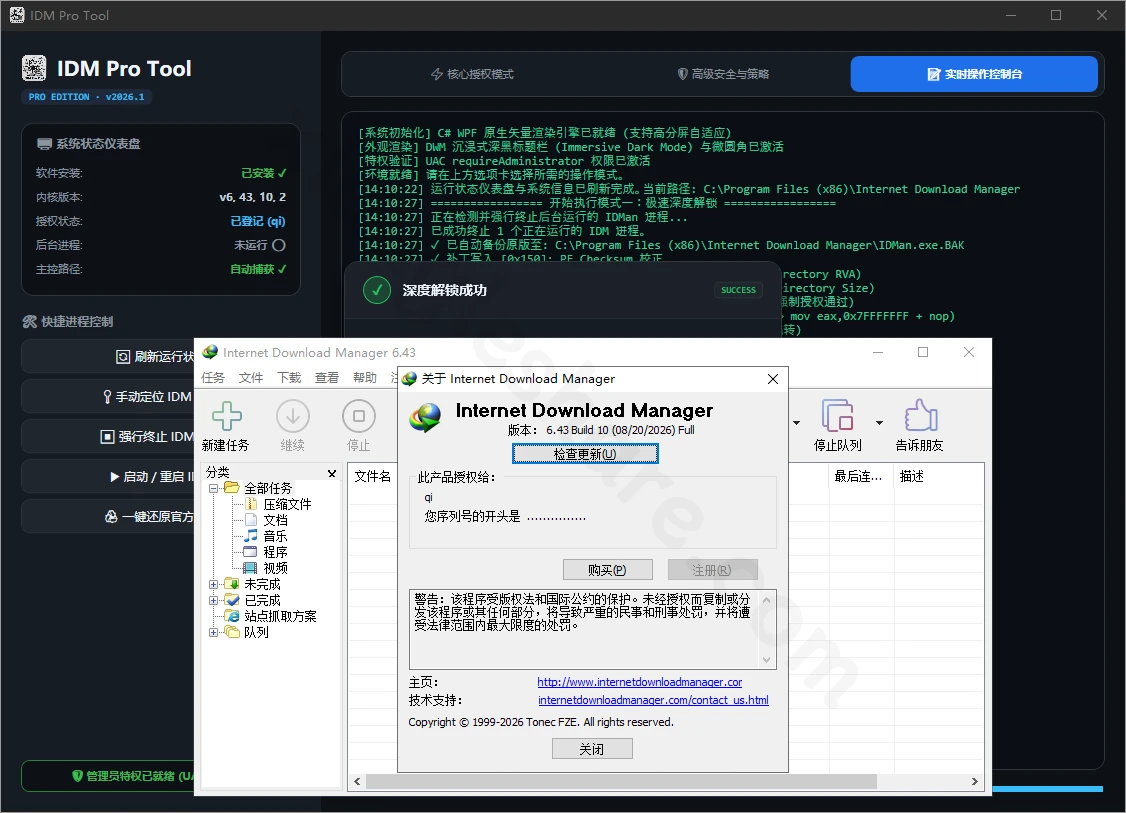Select the Documents (文档) category
1126x813 pixels.
click(x=275, y=520)
